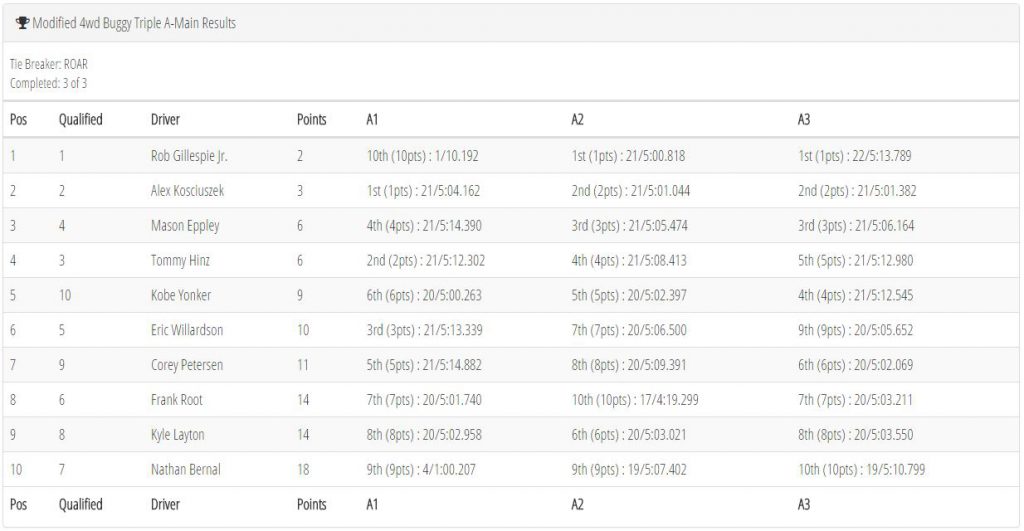Select Tommy Hinz in the driver column
This screenshot has height=531, width=1024.
point(180,261)
